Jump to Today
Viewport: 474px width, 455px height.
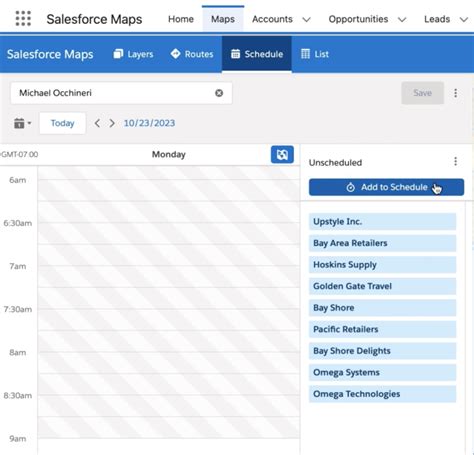click(62, 123)
